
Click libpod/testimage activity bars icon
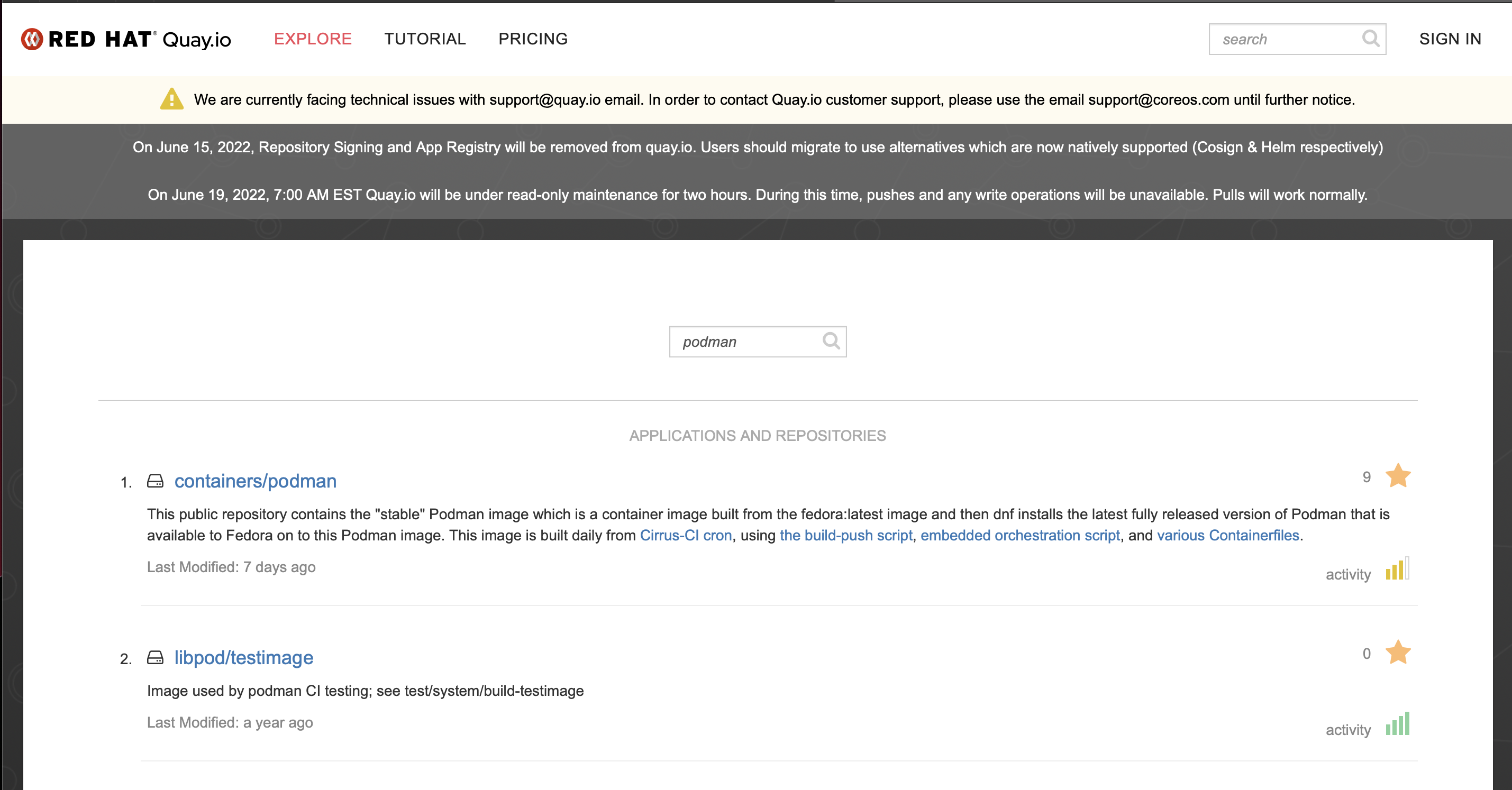click(x=1397, y=725)
